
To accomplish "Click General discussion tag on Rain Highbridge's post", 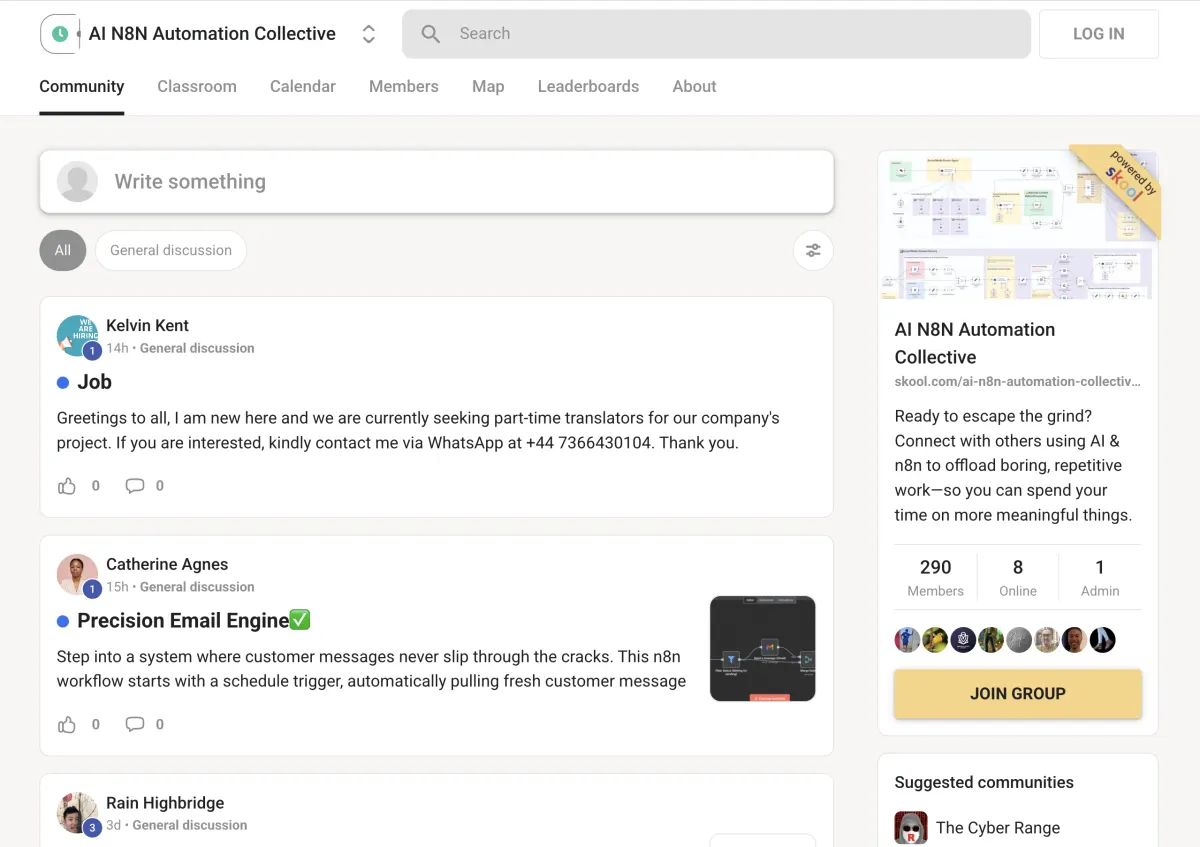I will [190, 825].
